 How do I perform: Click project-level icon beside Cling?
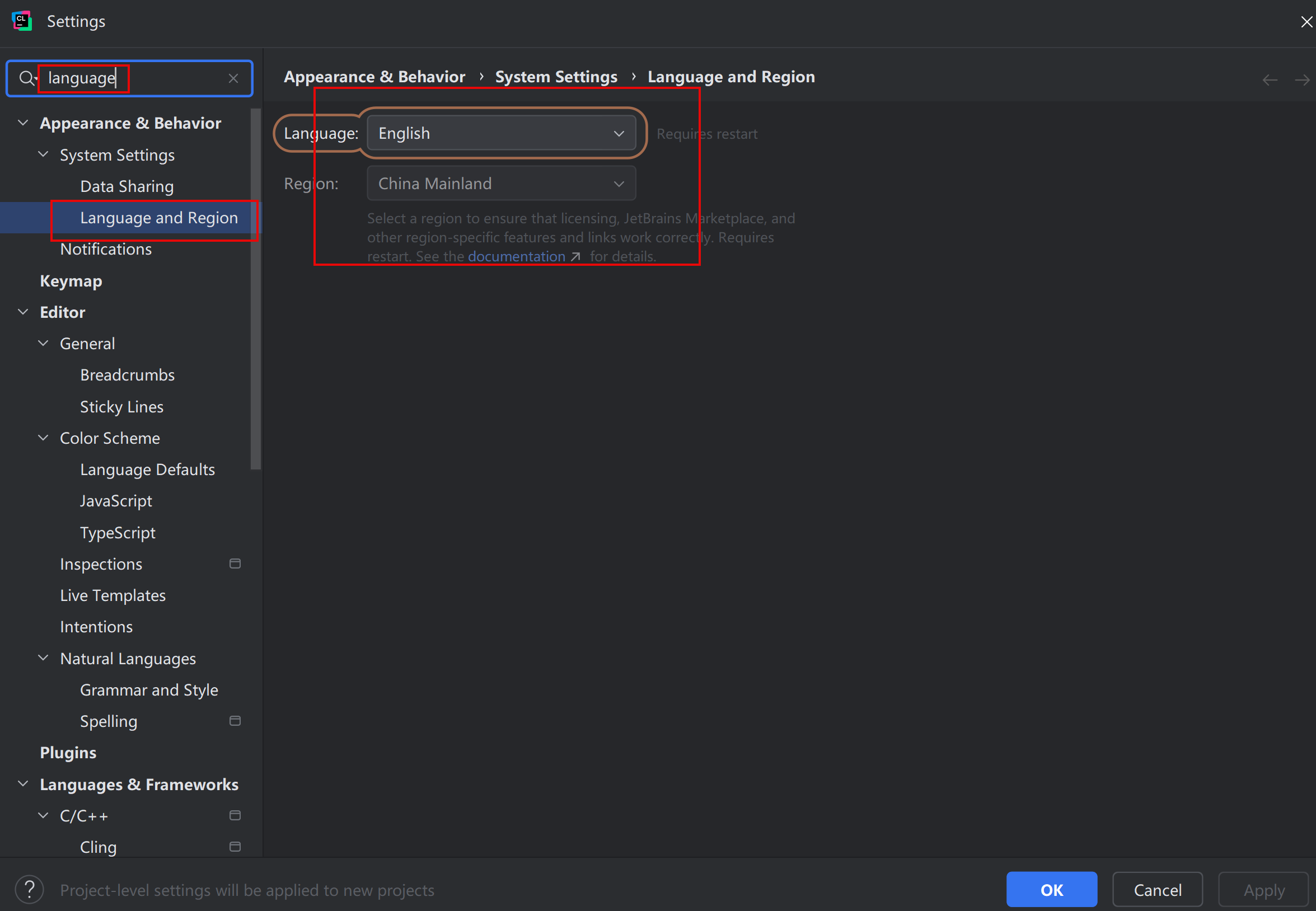pyautogui.click(x=235, y=847)
